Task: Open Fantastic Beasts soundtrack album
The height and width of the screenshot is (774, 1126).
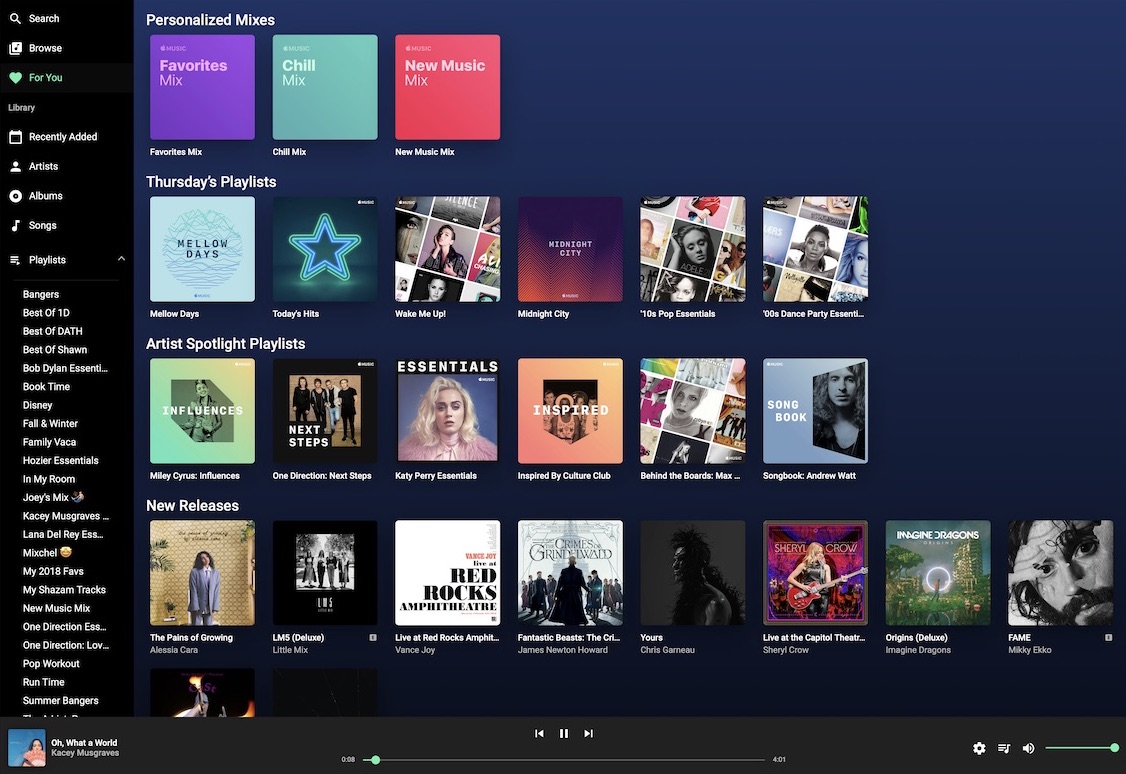Action: [570, 573]
